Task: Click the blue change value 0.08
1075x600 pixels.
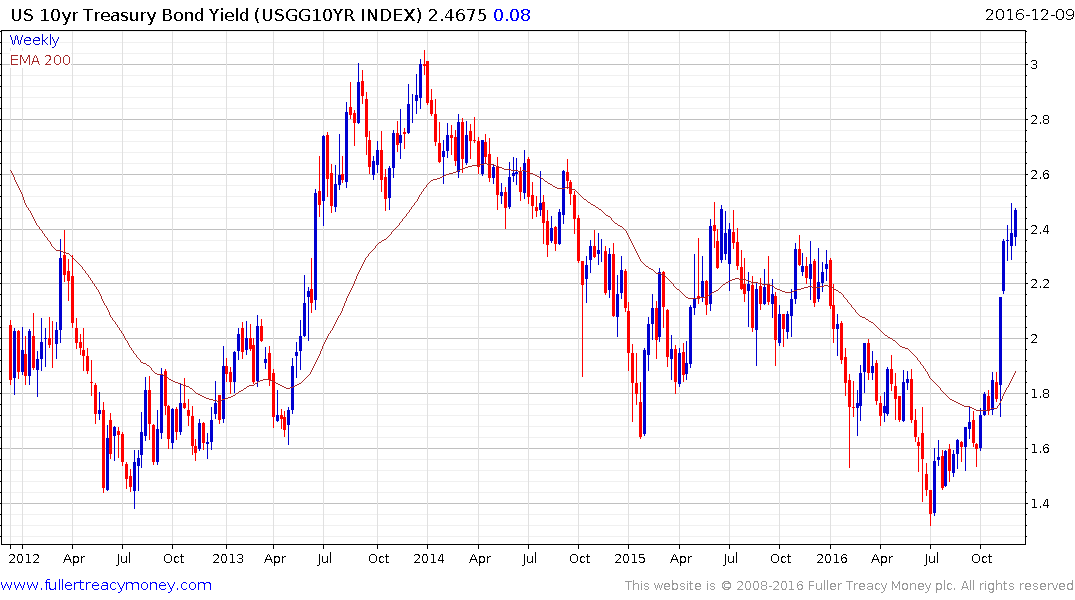Action: [512, 15]
